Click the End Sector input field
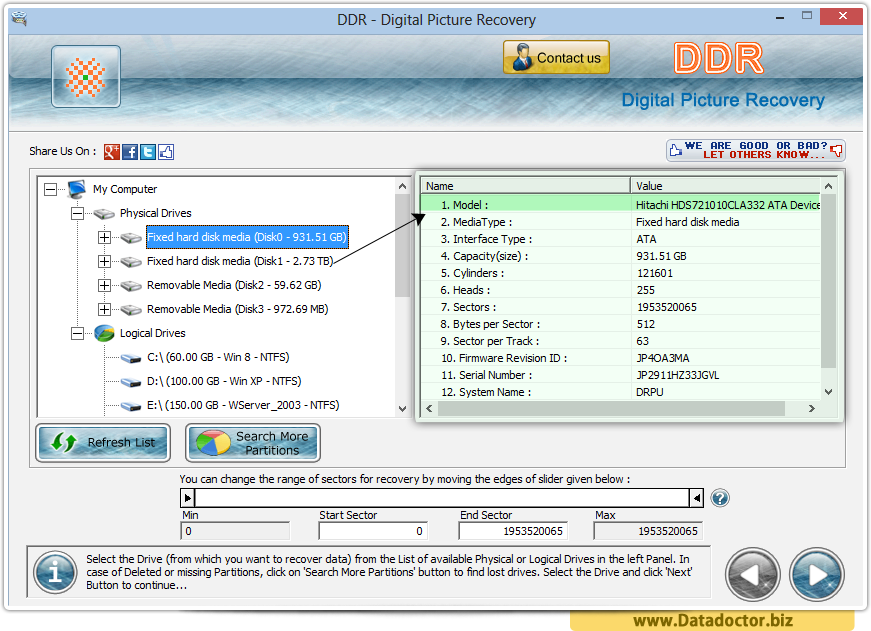The width and height of the screenshot is (871, 631). coord(512,531)
